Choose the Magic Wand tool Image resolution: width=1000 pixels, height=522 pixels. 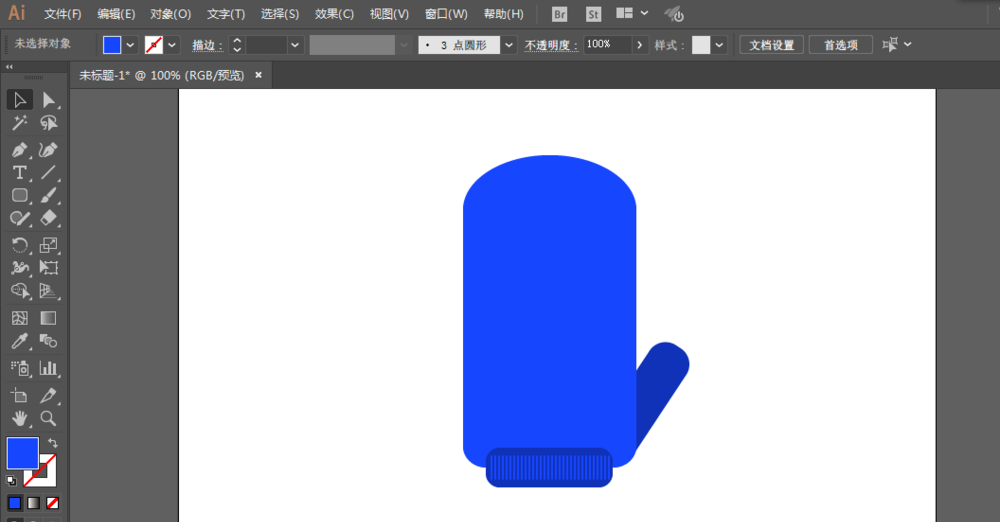tap(20, 123)
